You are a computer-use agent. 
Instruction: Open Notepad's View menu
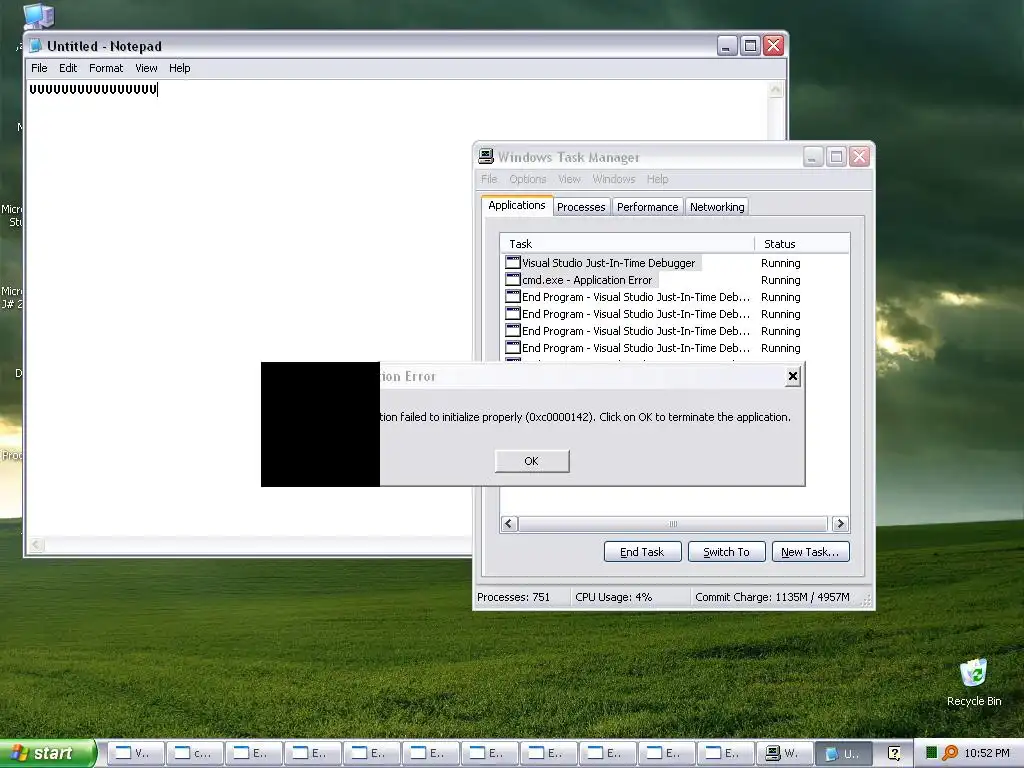coord(146,68)
